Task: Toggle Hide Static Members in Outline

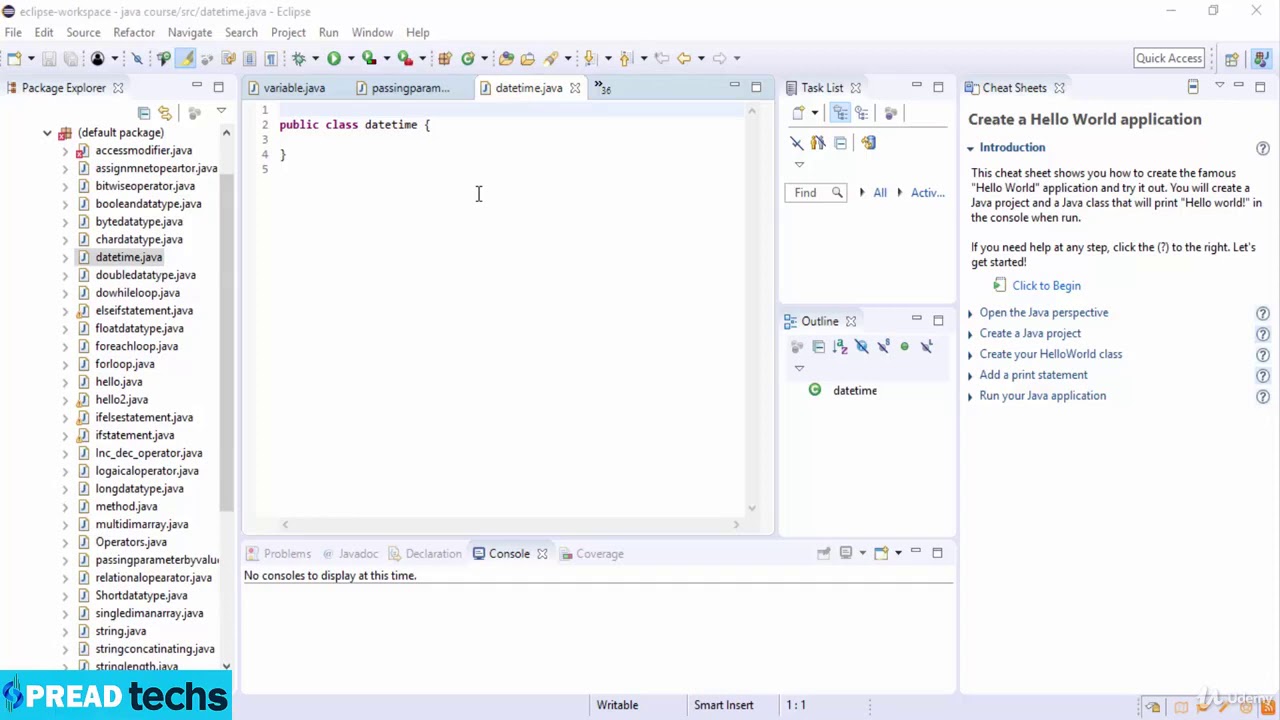Action: pyautogui.click(x=883, y=346)
